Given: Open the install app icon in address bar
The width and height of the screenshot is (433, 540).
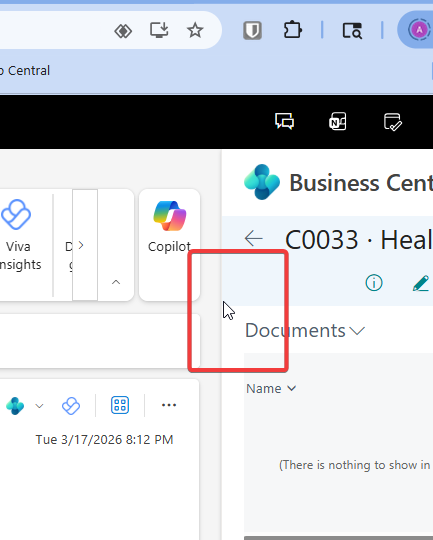Looking at the screenshot, I should tap(159, 31).
